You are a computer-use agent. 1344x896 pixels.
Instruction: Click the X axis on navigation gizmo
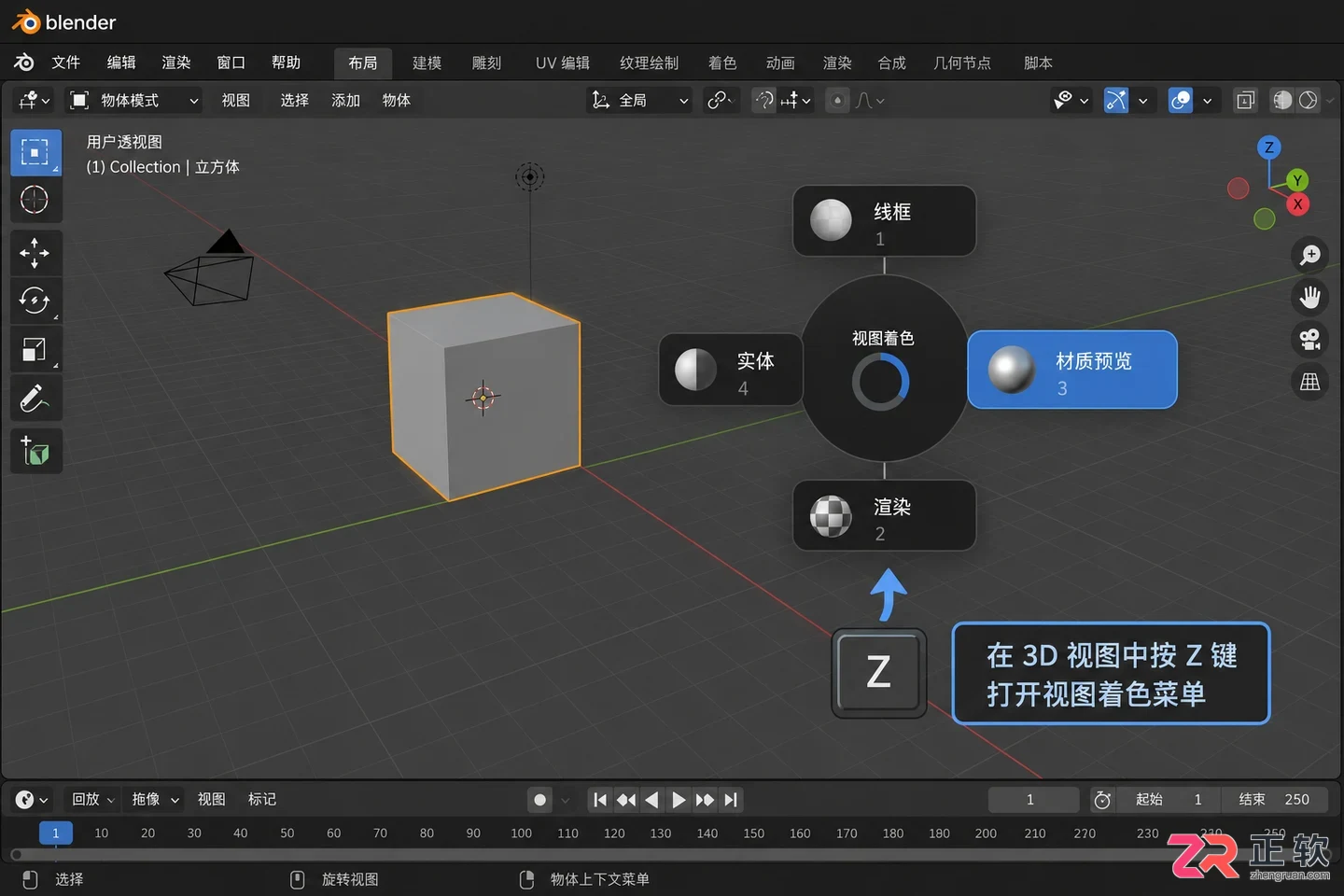click(x=1297, y=204)
